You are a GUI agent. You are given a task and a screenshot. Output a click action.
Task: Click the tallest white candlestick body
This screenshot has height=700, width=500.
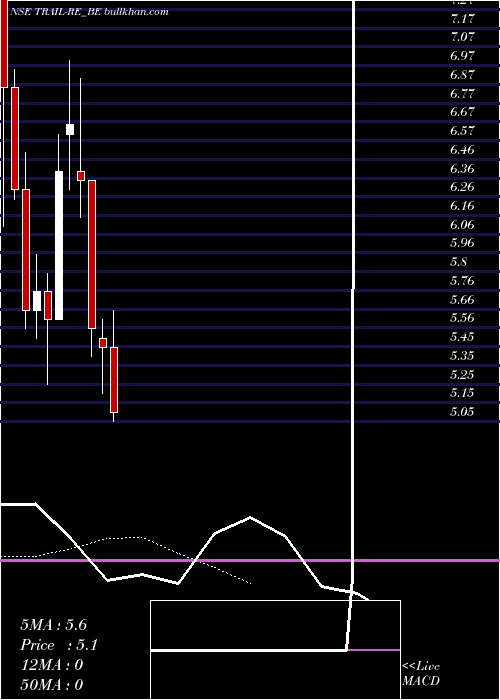pyautogui.click(x=59, y=246)
